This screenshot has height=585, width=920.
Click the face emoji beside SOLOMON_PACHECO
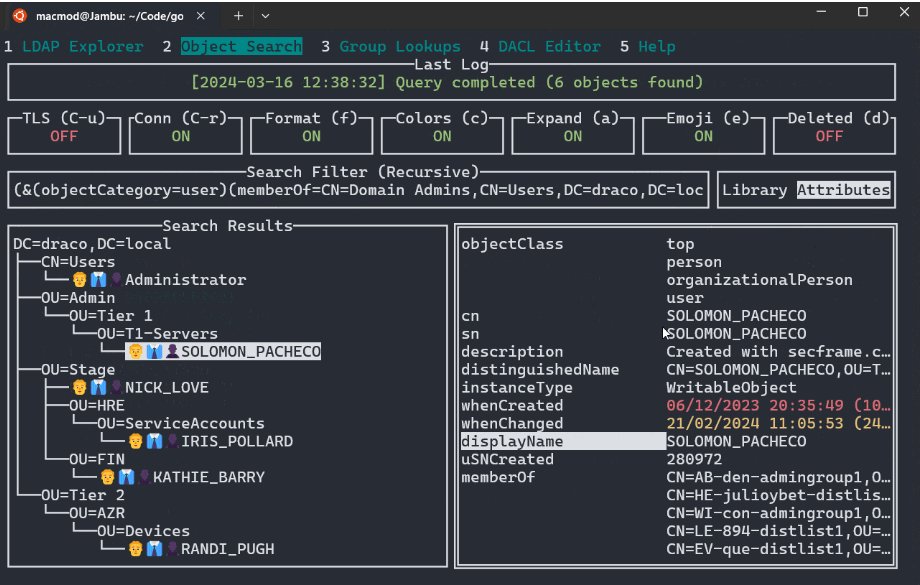coord(136,351)
